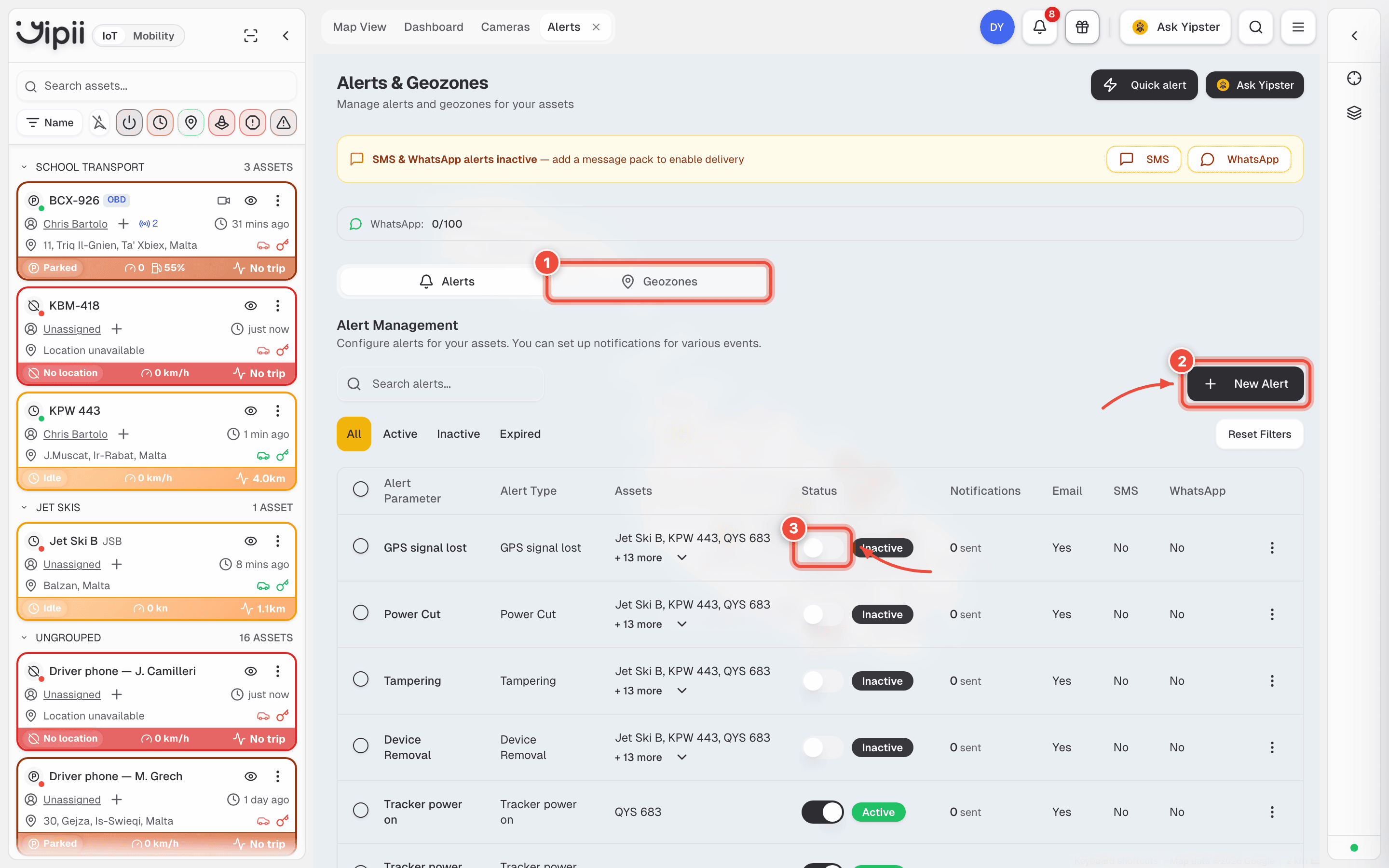Select the Power Cut alert row checkbox

tap(360, 612)
